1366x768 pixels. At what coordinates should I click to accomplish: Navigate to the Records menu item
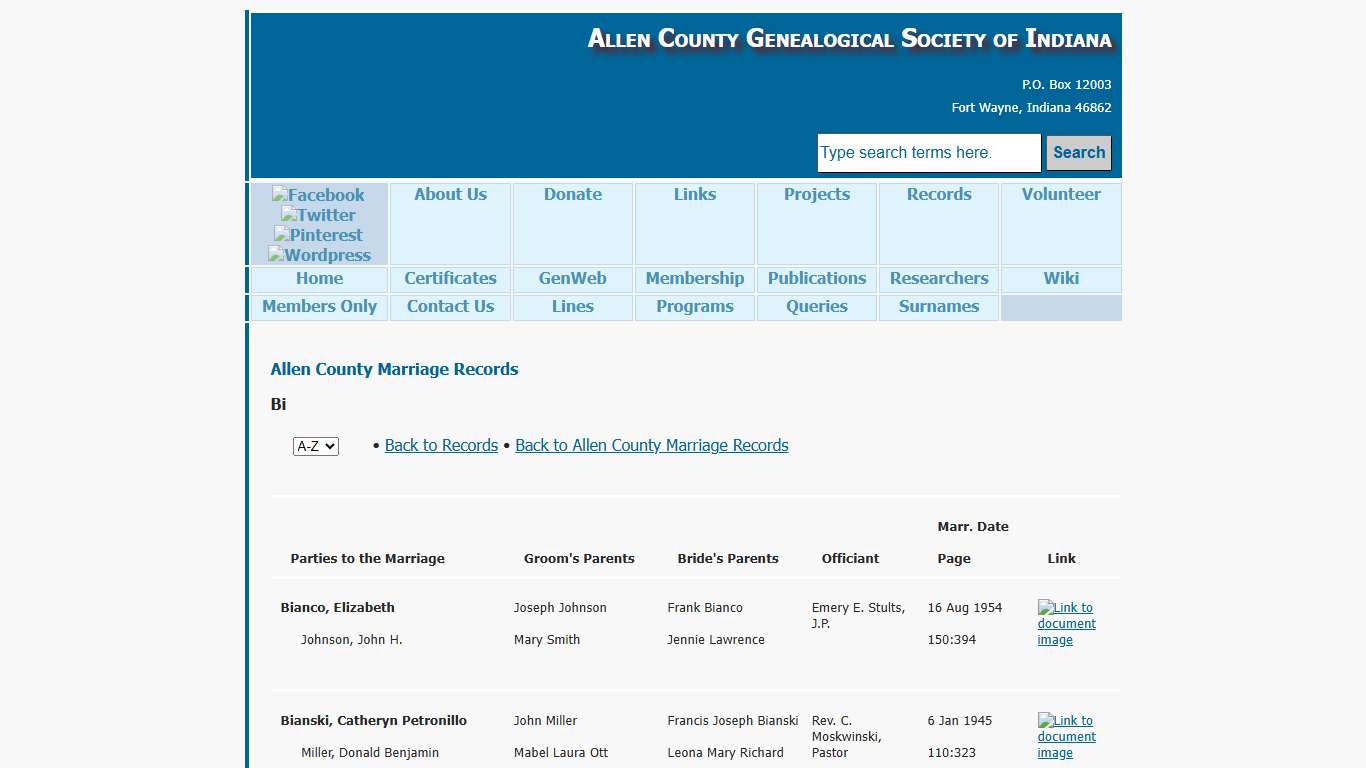click(938, 194)
